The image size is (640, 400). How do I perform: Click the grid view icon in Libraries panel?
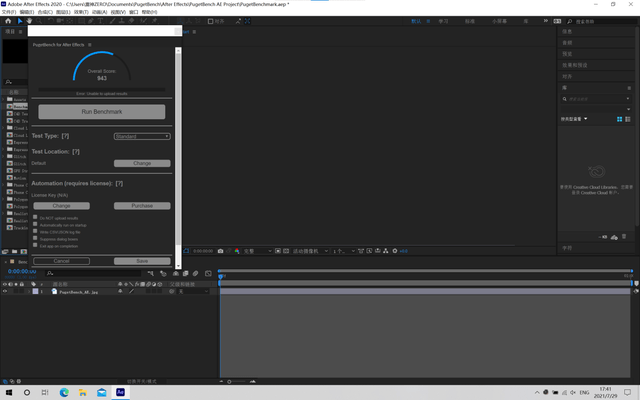coord(620,119)
